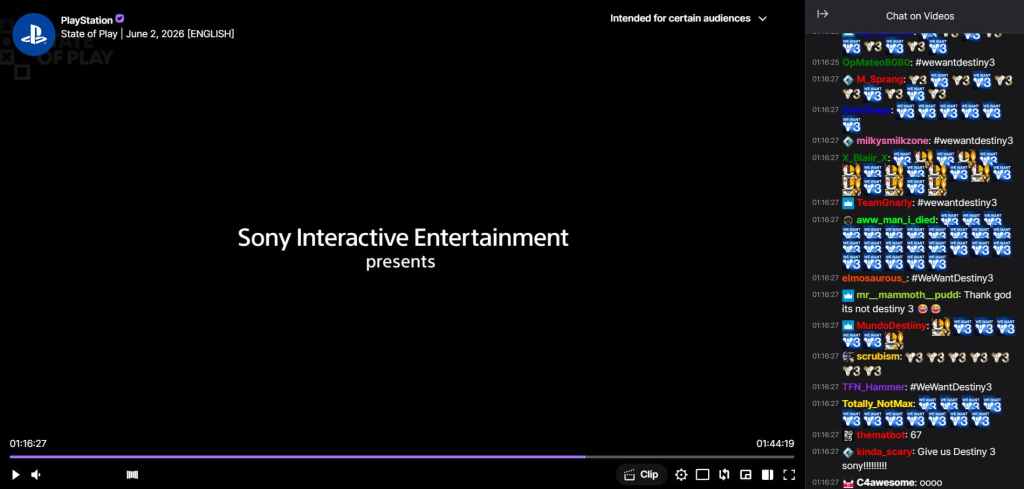The image size is (1024, 489).
Task: Click the "Give us Destiny 3 sony" message
Action: [x=918, y=459]
